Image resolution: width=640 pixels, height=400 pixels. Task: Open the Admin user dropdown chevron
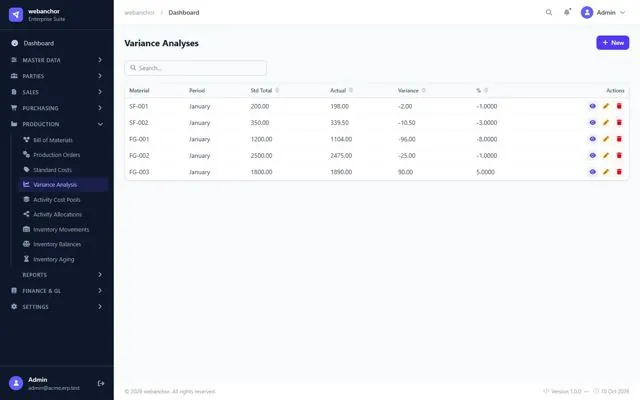pyautogui.click(x=622, y=13)
